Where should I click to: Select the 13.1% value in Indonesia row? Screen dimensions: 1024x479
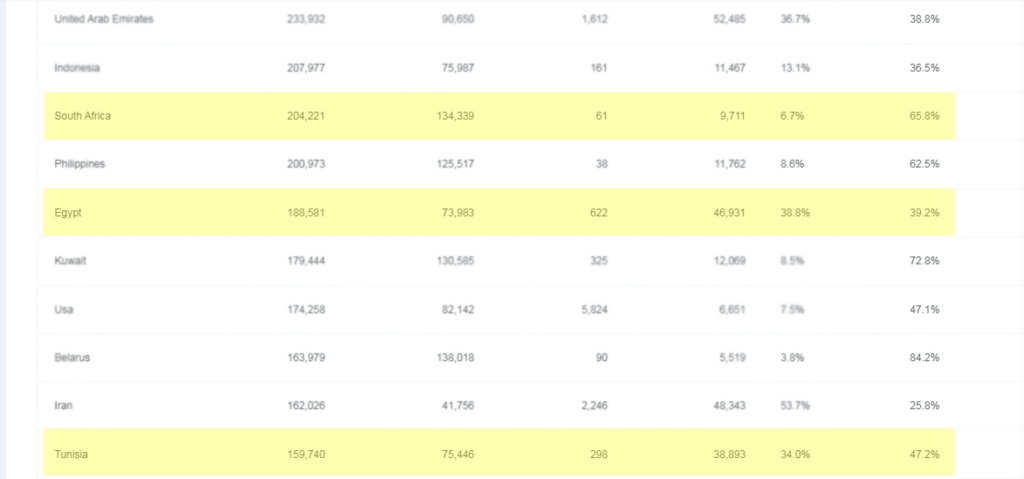pyautogui.click(x=795, y=67)
